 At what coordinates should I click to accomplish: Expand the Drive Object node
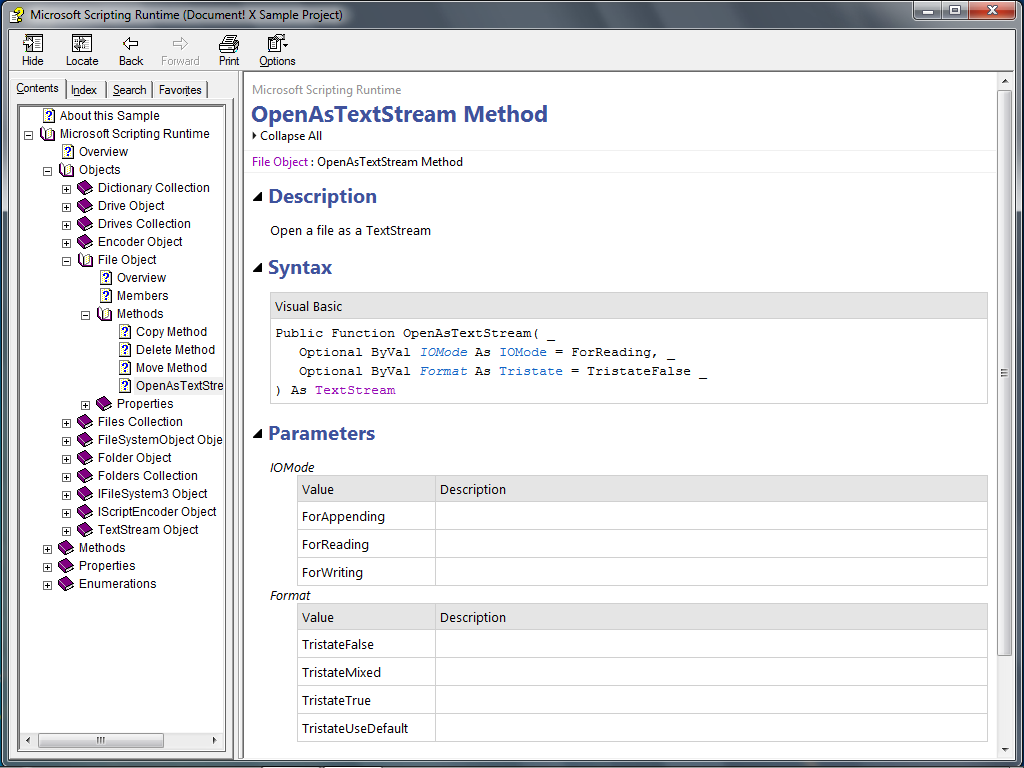[x=67, y=207]
